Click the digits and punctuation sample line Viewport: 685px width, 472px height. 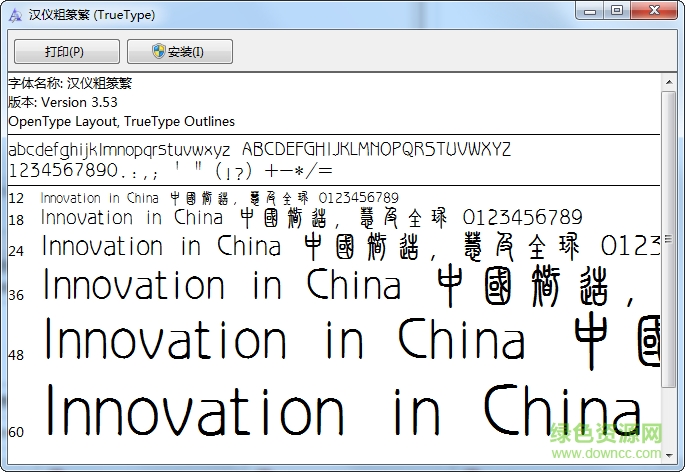coord(171,170)
